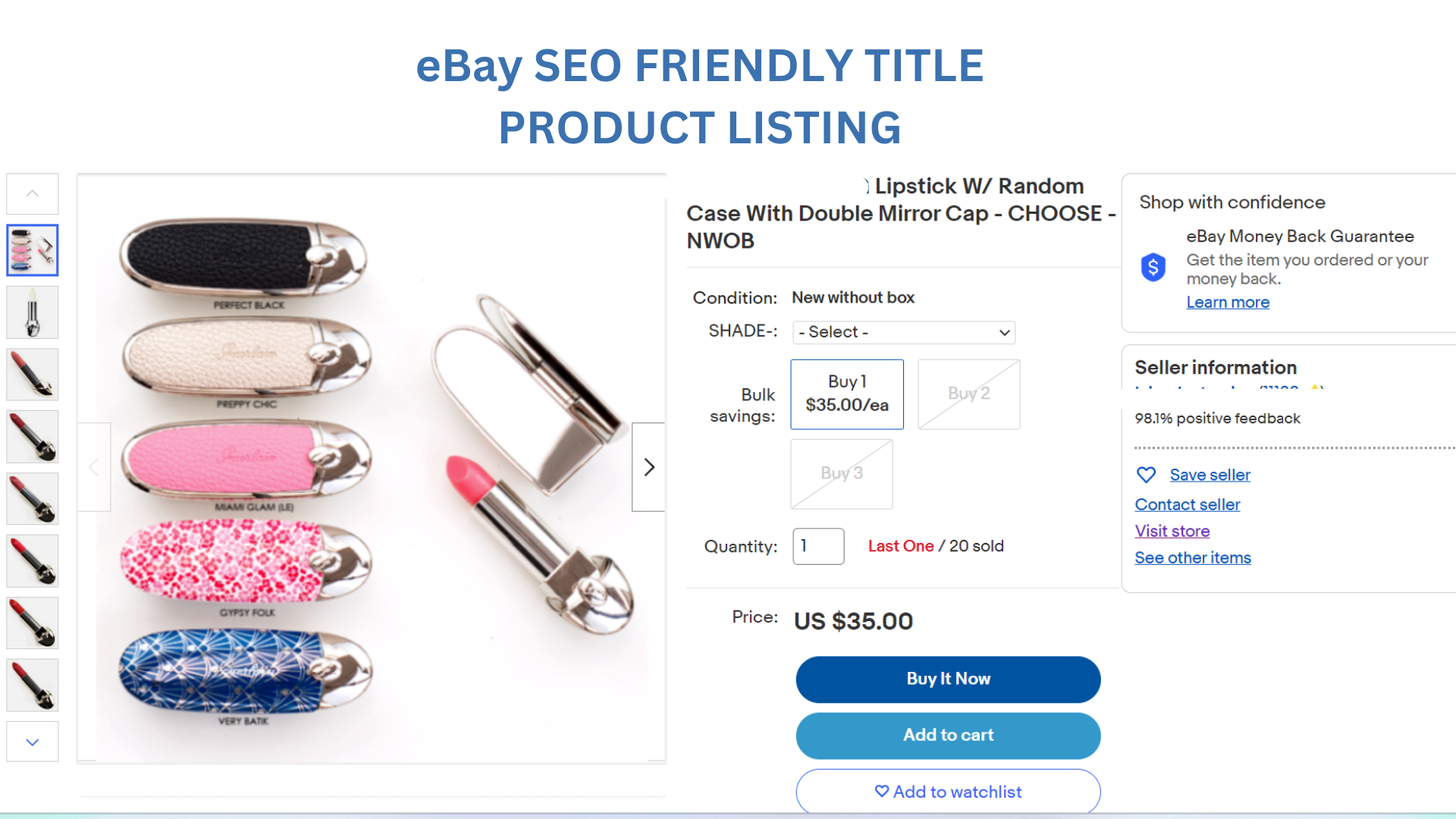Open the SHADE select dropdown
1456x819 pixels.
pyautogui.click(x=903, y=332)
